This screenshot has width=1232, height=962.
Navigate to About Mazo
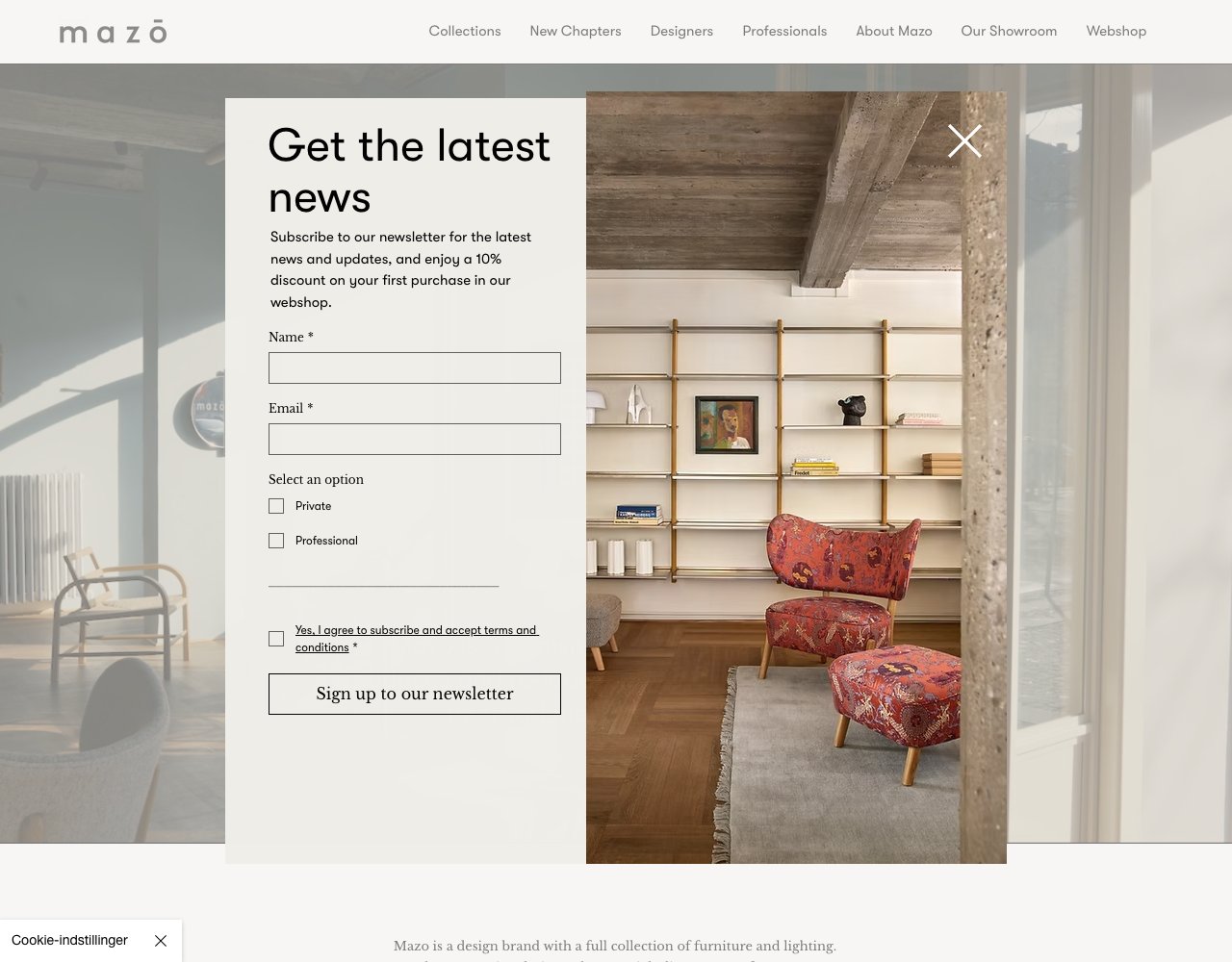pyautogui.click(x=893, y=31)
